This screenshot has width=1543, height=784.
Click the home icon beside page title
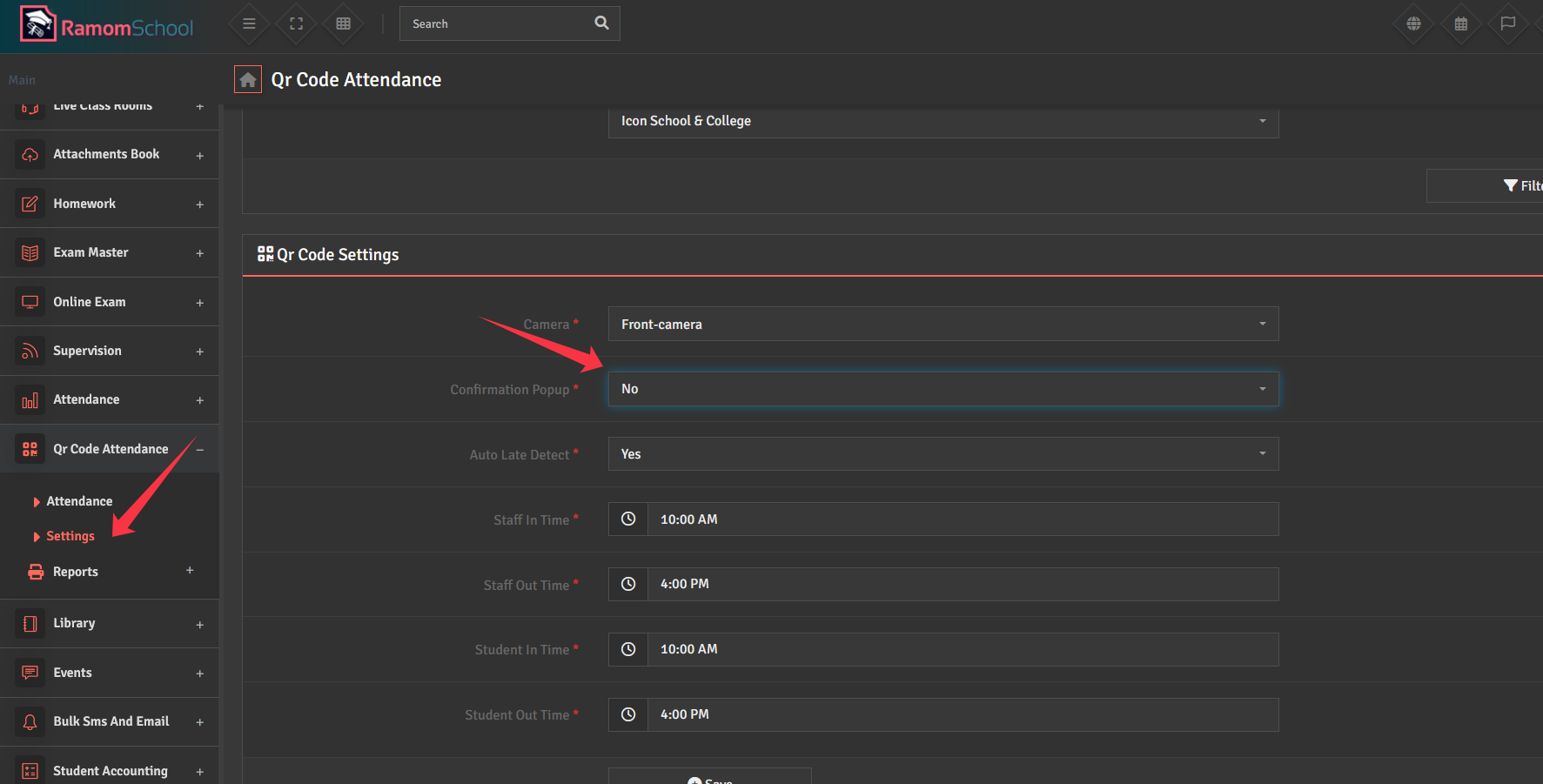(248, 80)
